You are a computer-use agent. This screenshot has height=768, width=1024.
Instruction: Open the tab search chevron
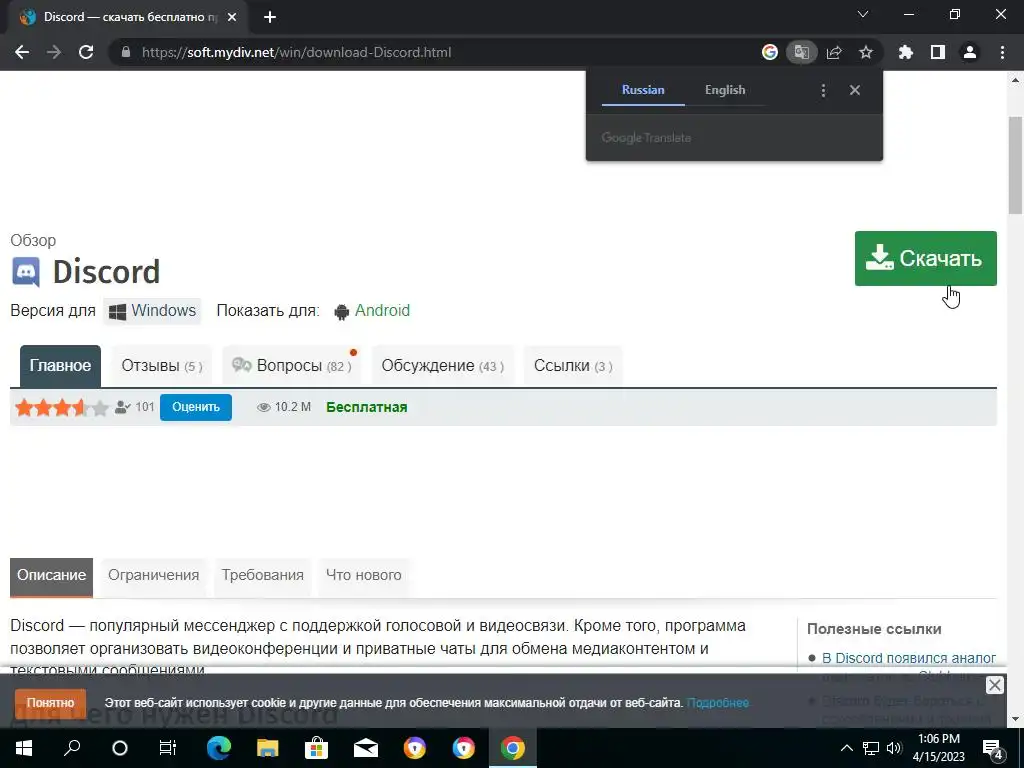click(x=863, y=14)
